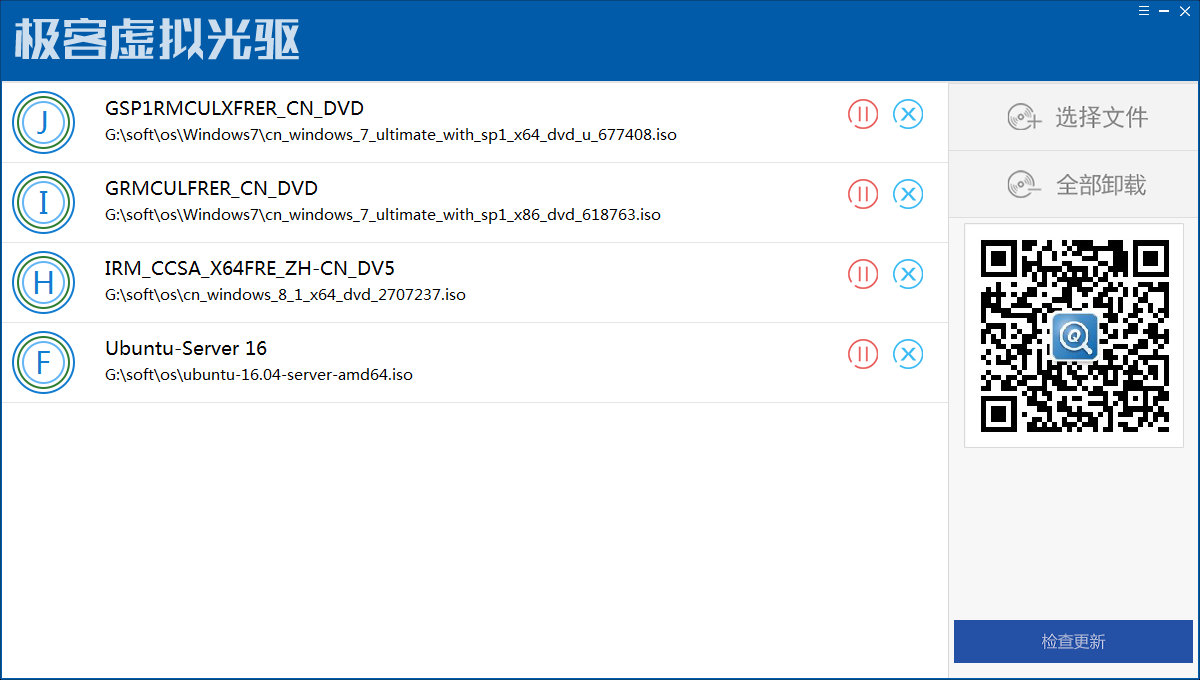Image resolution: width=1200 pixels, height=680 pixels.
Task: Select the windows_8_1_x64 ISO path row
Action: pos(285,295)
